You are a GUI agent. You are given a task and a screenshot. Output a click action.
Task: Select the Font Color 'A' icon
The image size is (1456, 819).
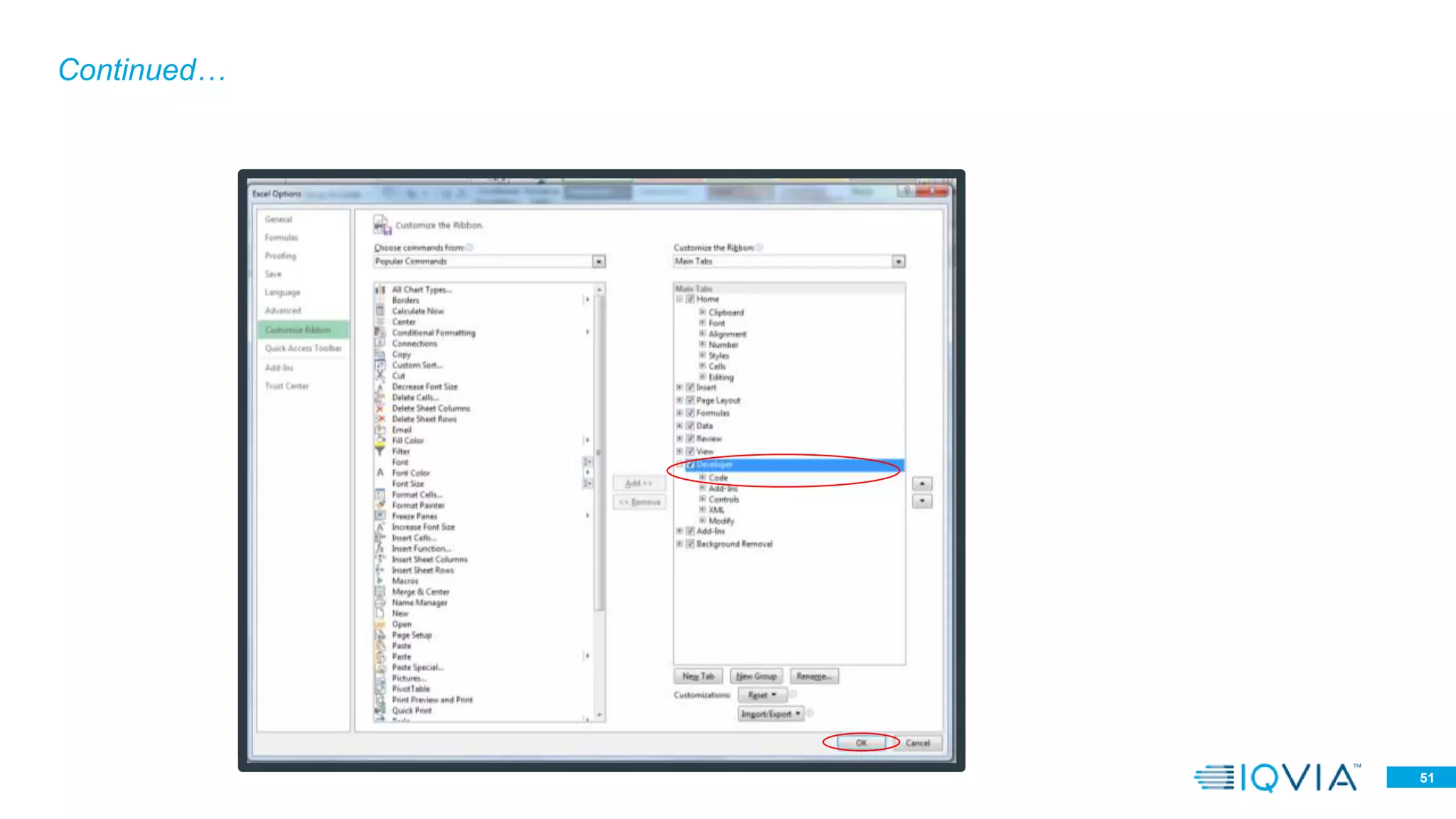coord(380,473)
